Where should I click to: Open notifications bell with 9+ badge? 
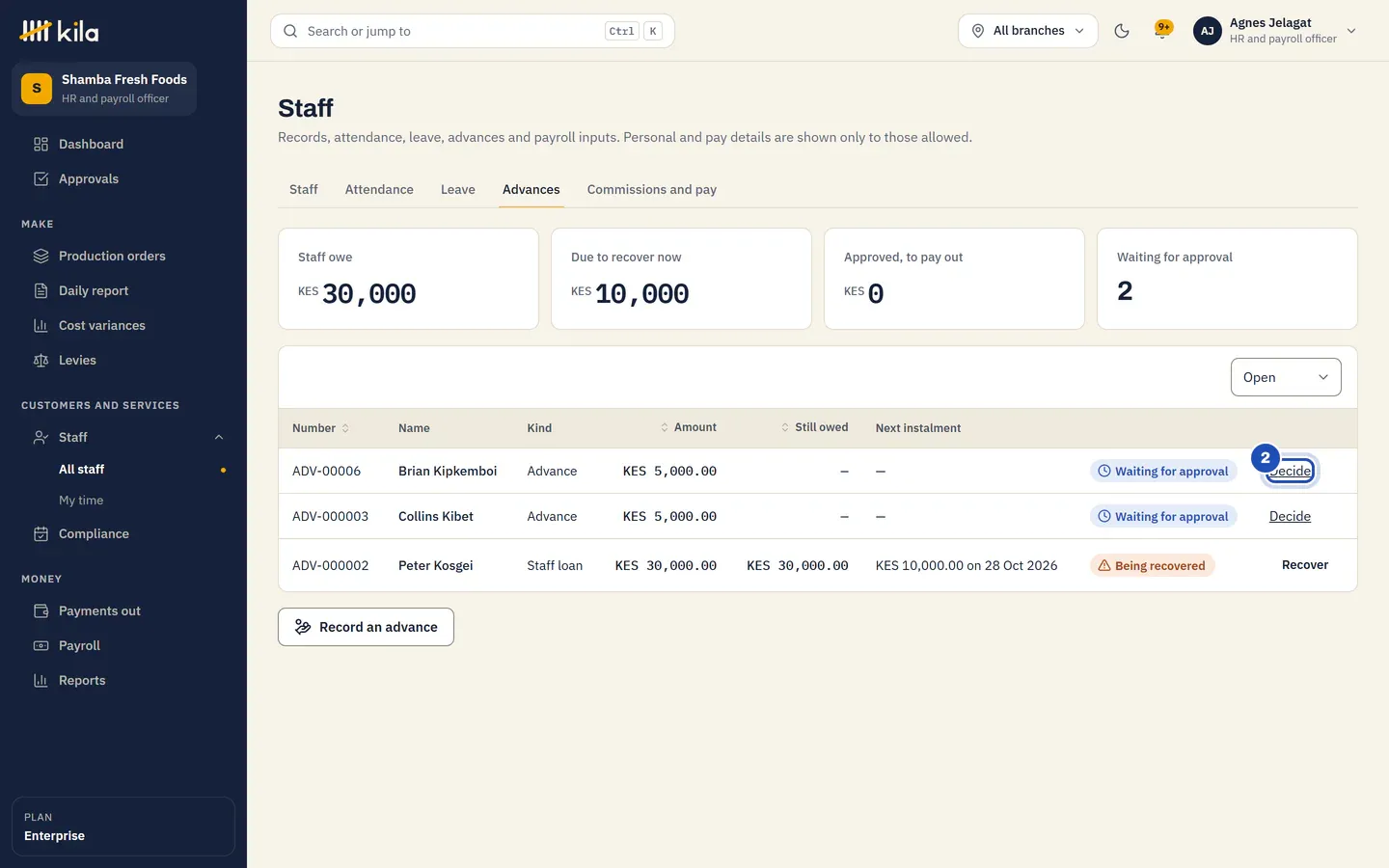[x=1163, y=30]
